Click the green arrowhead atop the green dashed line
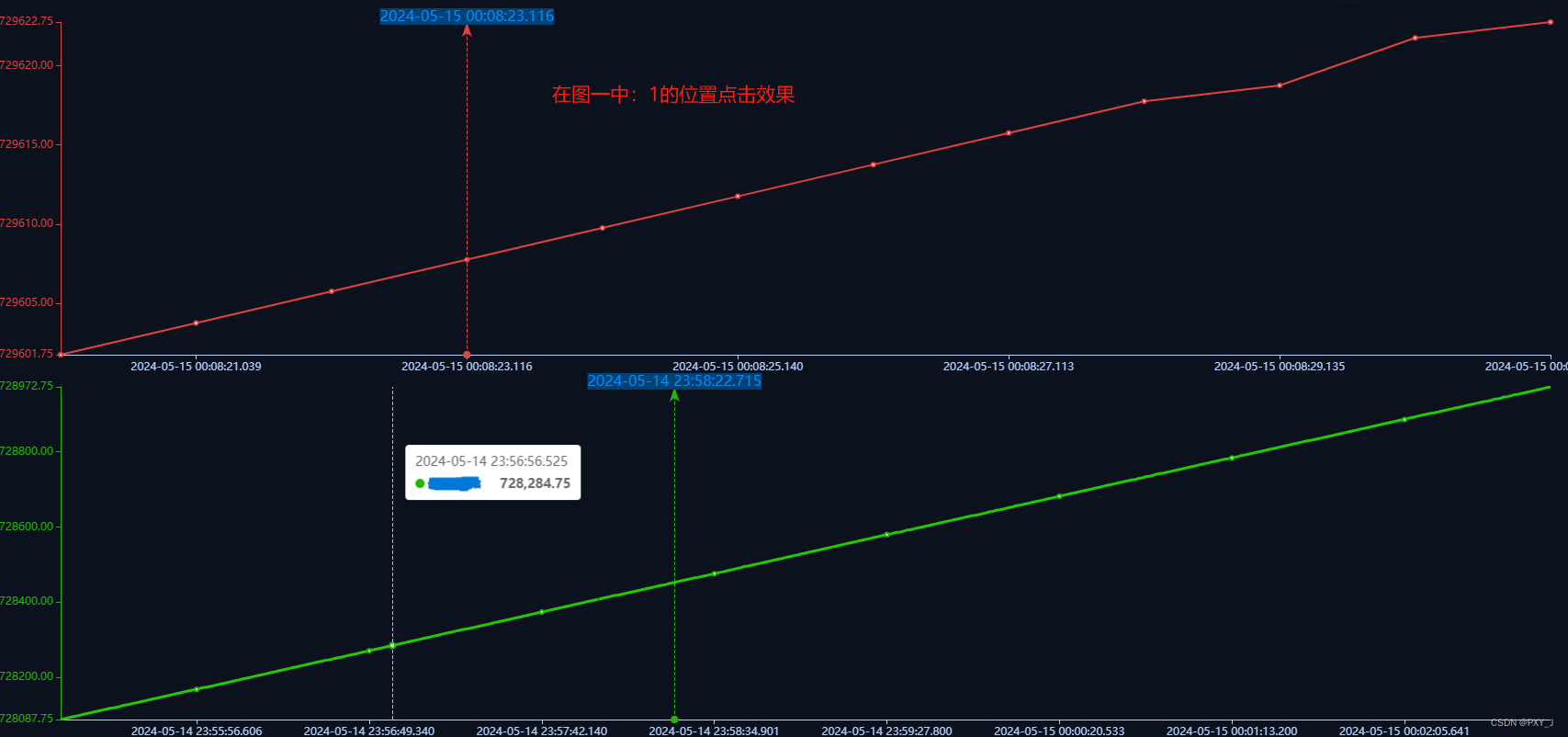Image resolution: width=1568 pixels, height=737 pixels. pos(674,395)
